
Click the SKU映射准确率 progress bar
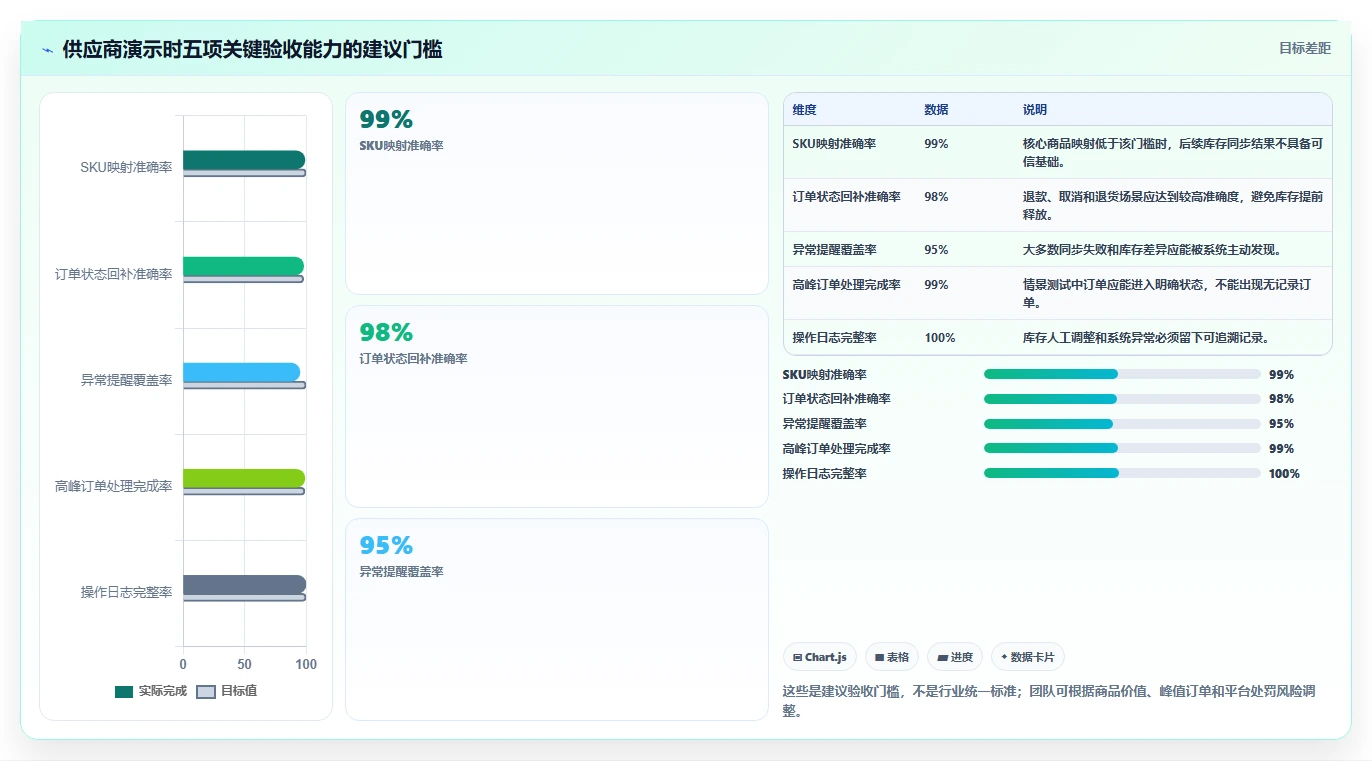click(x=1122, y=374)
